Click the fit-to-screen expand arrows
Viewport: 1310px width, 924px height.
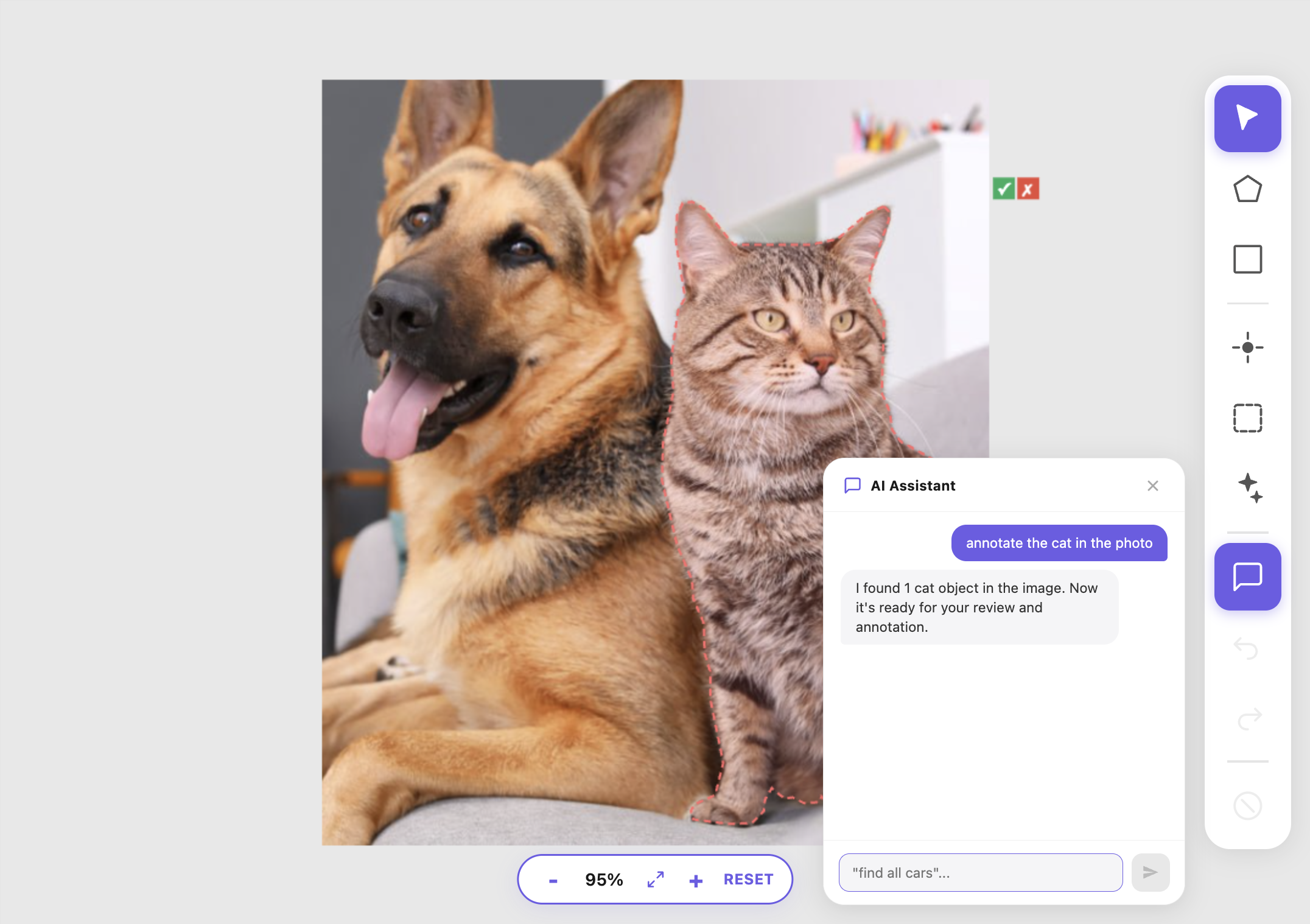click(656, 880)
